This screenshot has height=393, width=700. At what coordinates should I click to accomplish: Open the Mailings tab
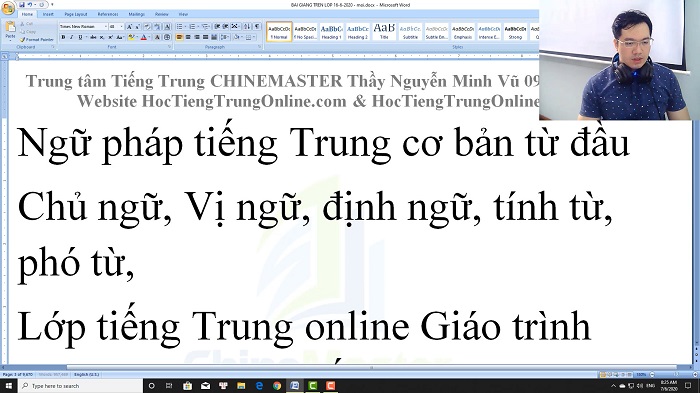(x=136, y=14)
